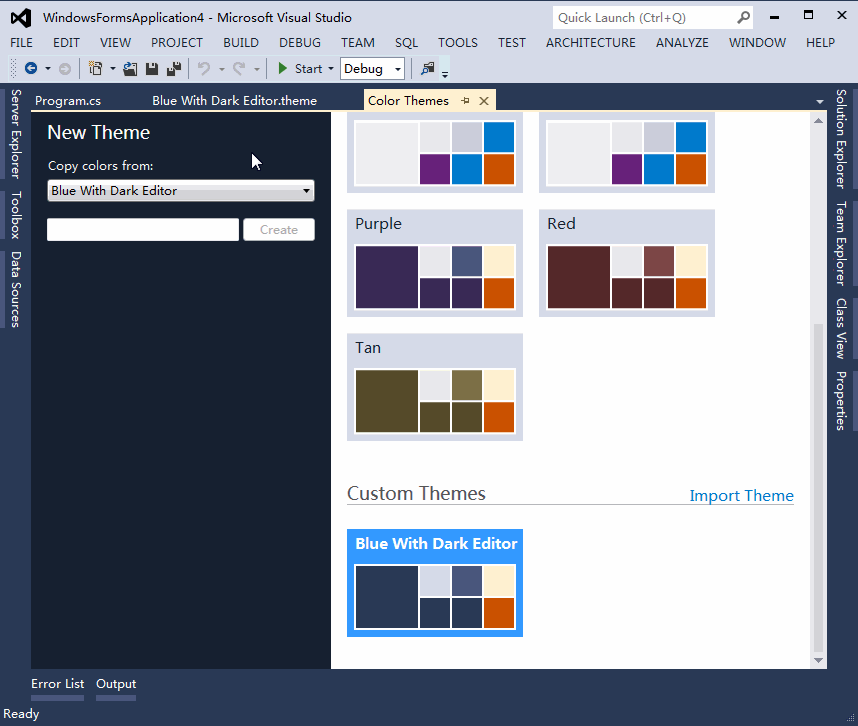Image resolution: width=858 pixels, height=726 pixels.
Task: Open the ARCHITECTURE menu
Action: point(591,43)
